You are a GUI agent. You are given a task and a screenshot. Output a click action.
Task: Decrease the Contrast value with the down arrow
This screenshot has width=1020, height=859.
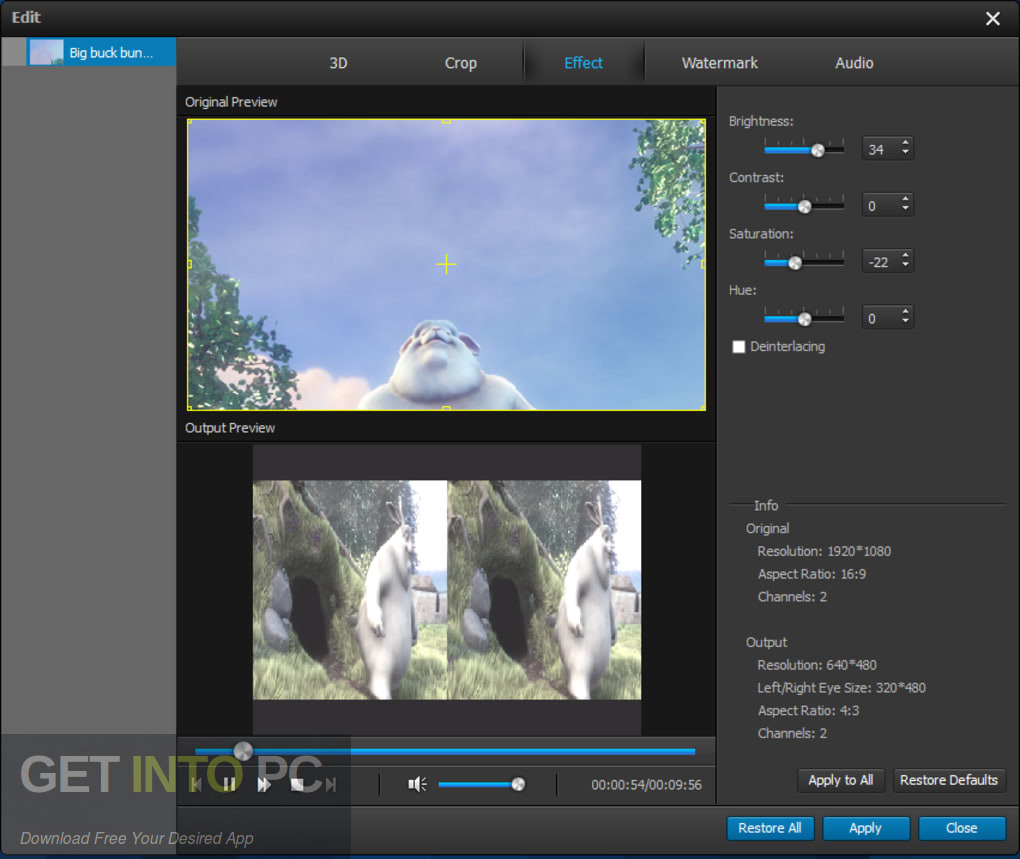point(905,210)
